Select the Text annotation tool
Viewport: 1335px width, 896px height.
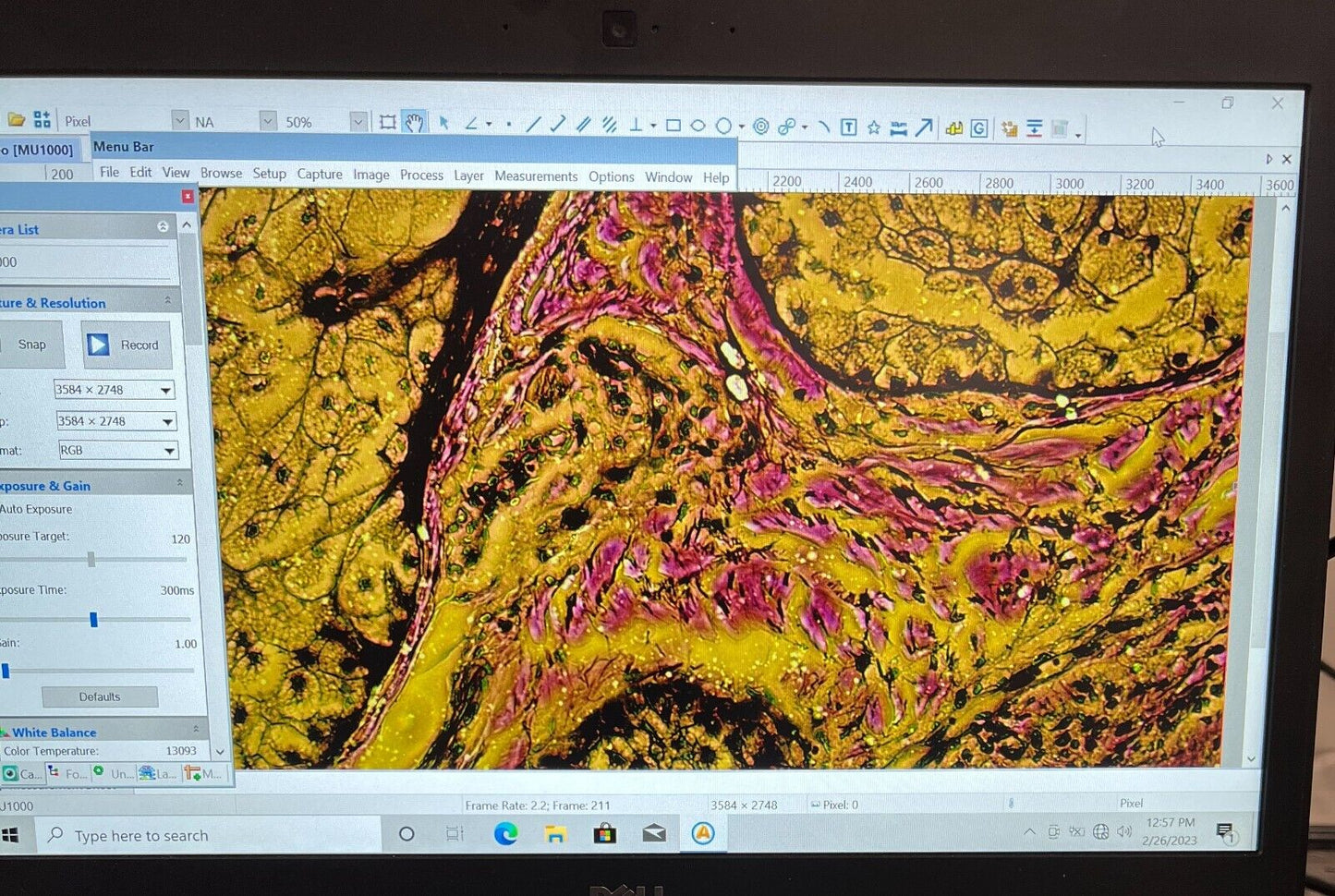point(848,127)
